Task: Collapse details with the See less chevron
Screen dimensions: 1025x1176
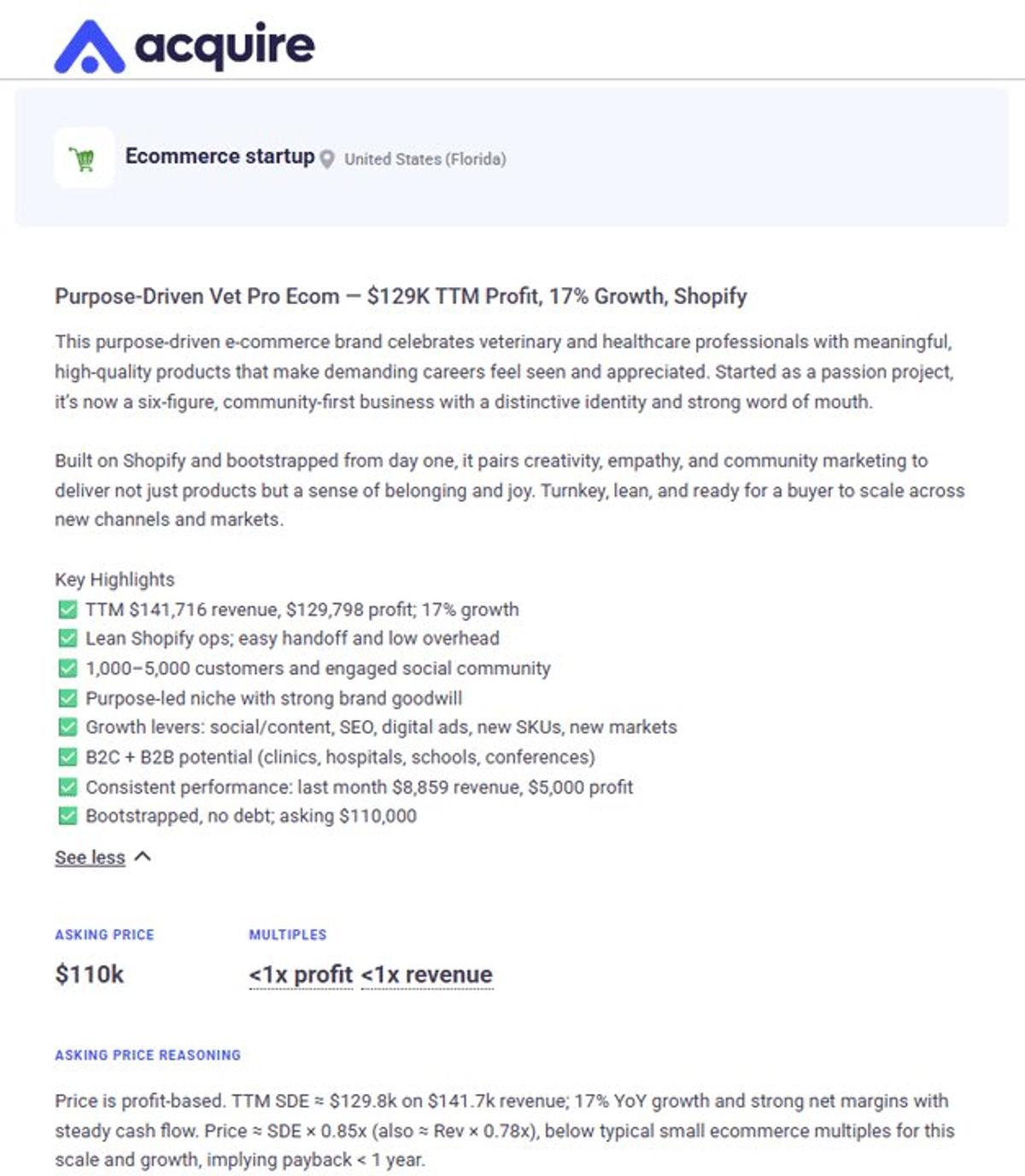Action: (143, 857)
